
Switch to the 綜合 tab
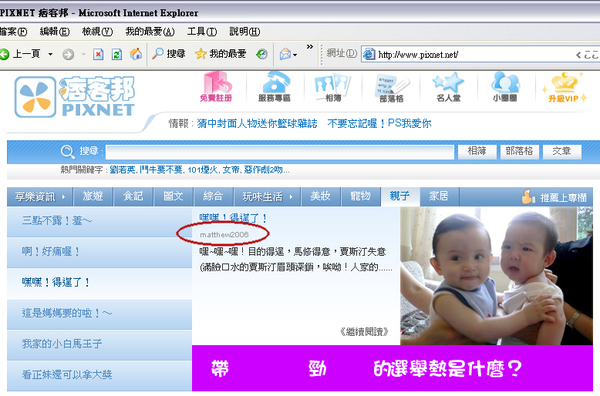pos(213,197)
